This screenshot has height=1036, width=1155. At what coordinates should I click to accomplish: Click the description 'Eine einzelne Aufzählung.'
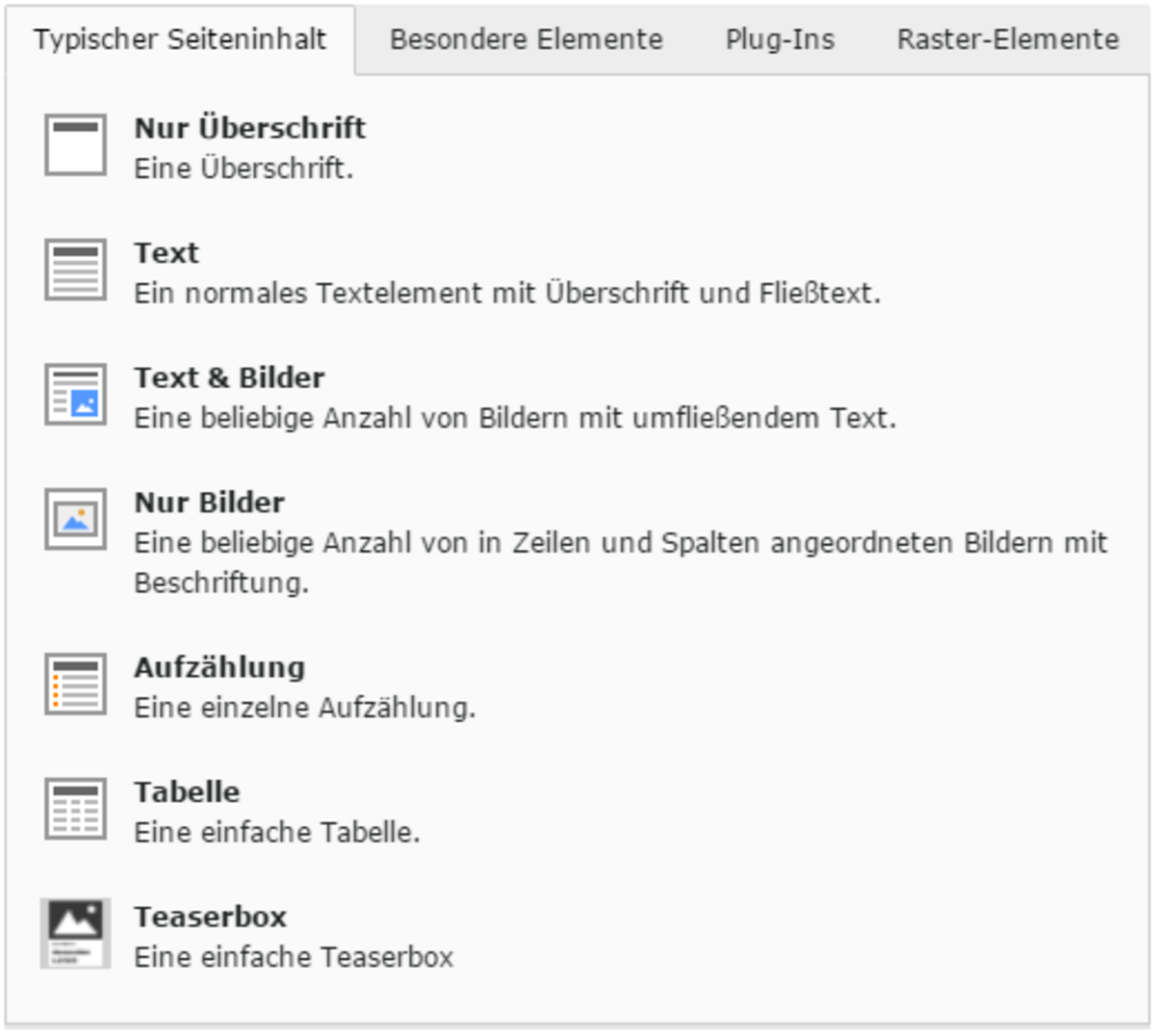click(305, 708)
